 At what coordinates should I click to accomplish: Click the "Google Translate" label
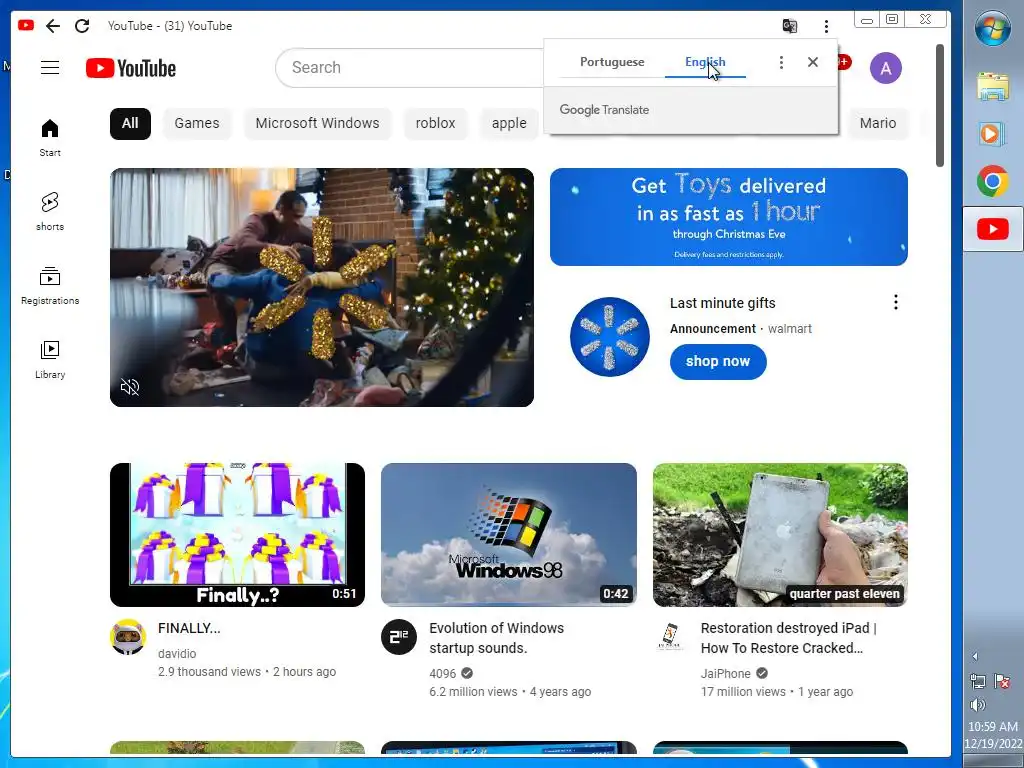pos(604,110)
